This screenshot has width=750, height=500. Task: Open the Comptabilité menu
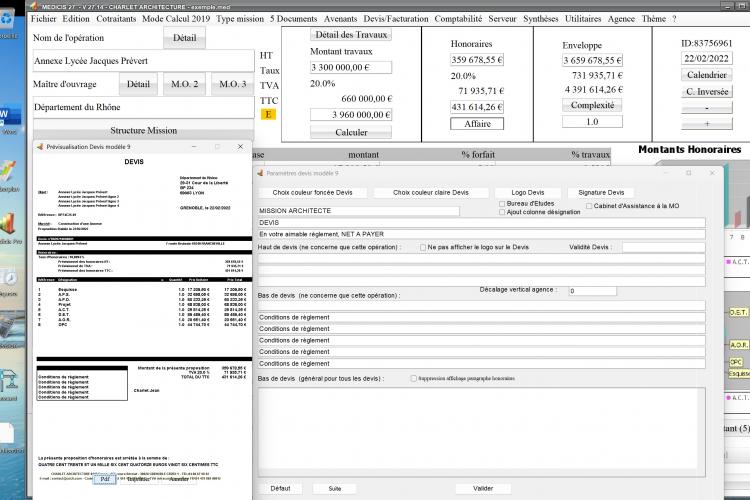(458, 19)
